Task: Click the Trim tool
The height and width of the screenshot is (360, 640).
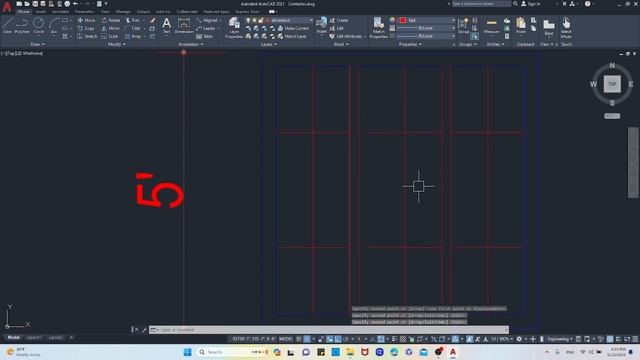Action: (x=132, y=20)
